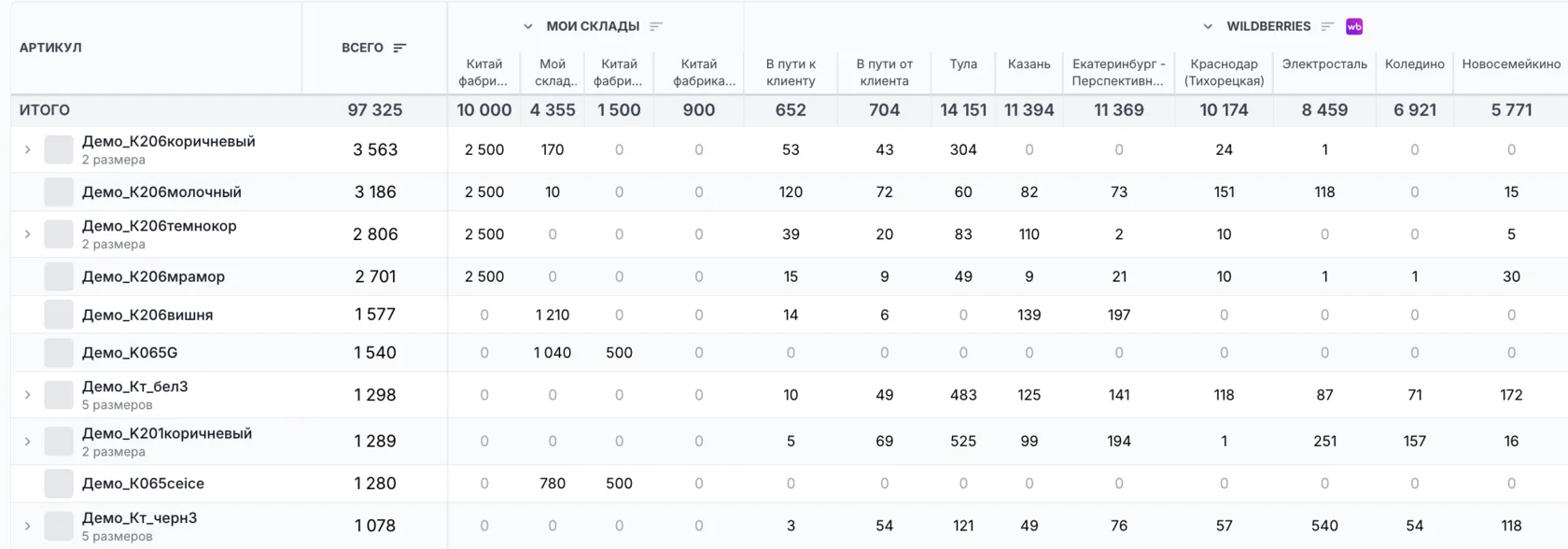Click sort icon next to МОИ СКЛАДЫ

point(656,26)
